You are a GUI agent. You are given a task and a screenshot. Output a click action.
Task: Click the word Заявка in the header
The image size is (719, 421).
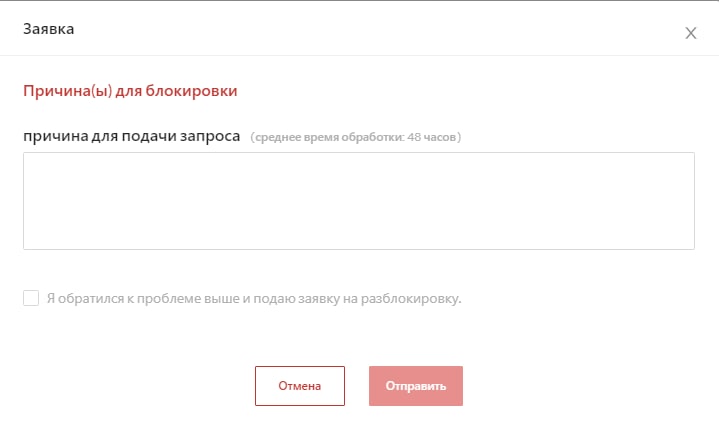49,29
